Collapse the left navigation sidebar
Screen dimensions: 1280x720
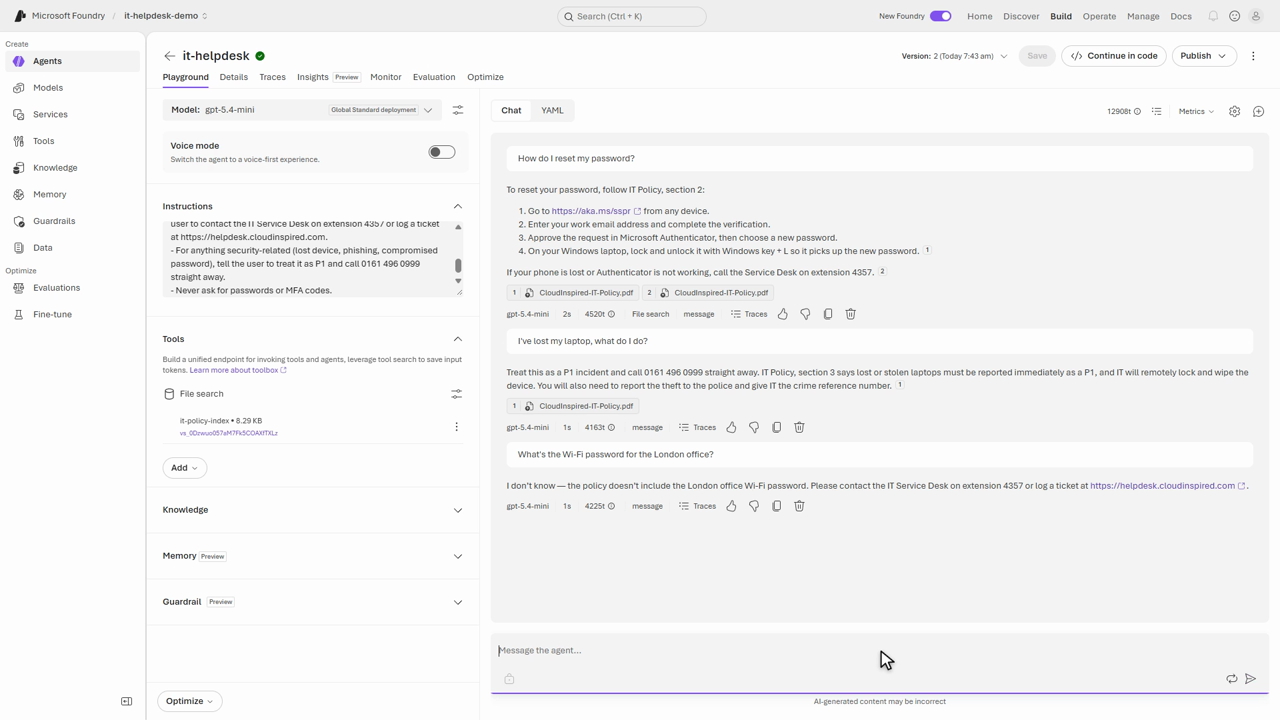pos(126,701)
